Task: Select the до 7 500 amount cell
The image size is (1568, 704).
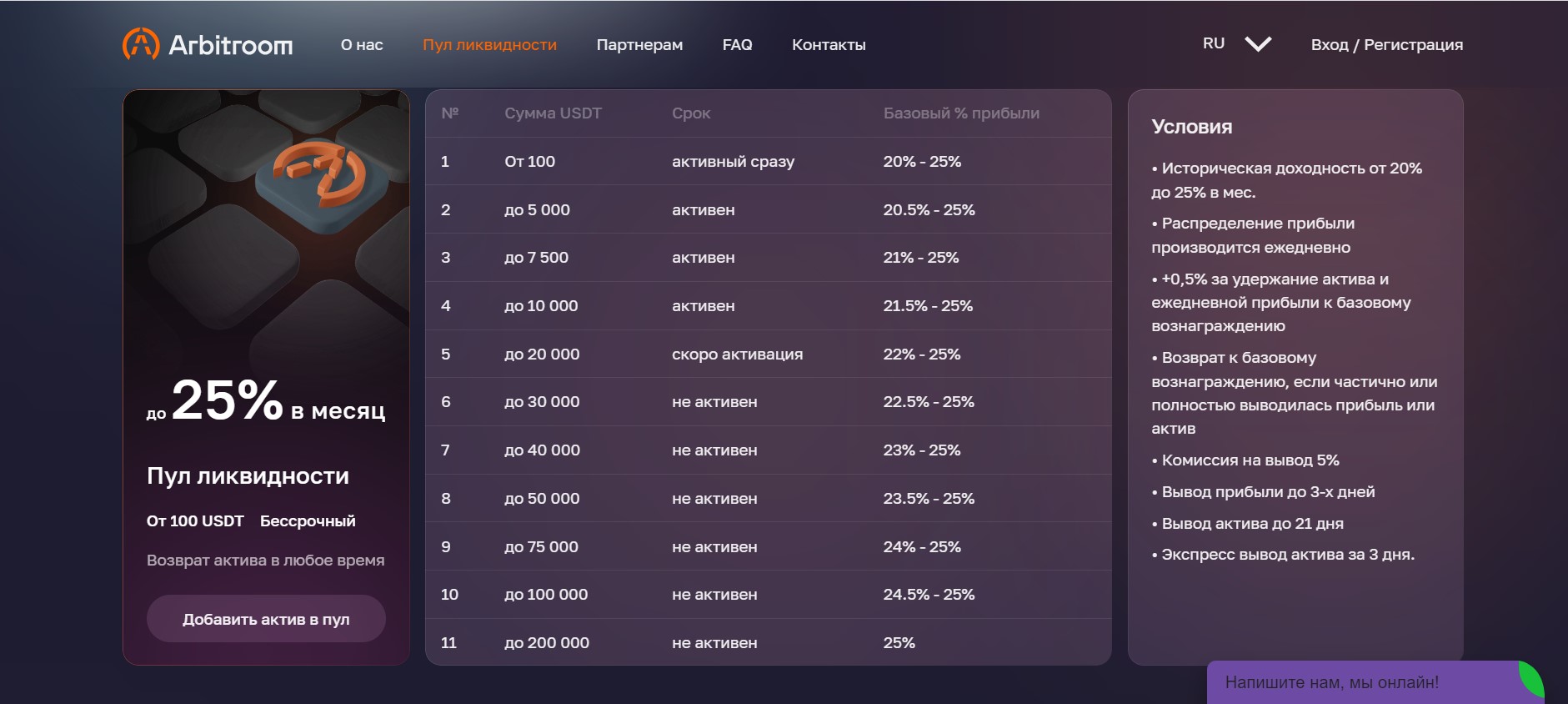Action: click(536, 258)
